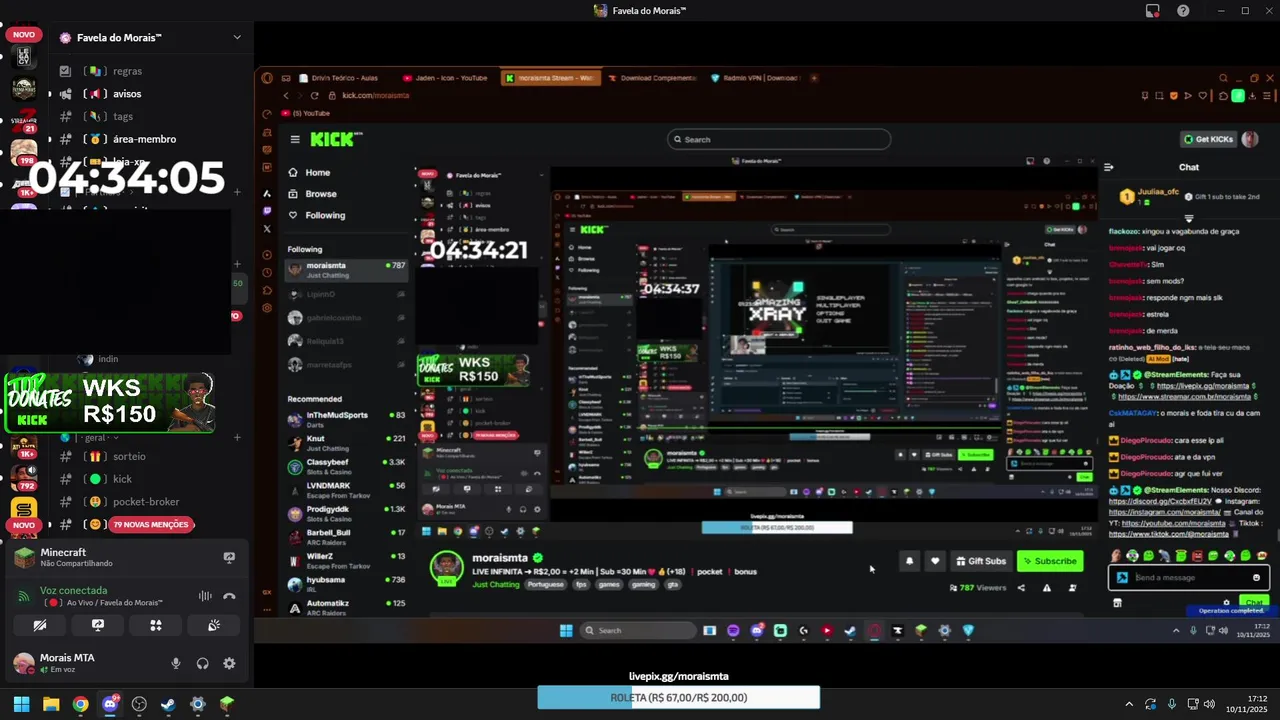The height and width of the screenshot is (720, 1280).
Task: Switch to Download Complementar tab
Action: (652, 78)
